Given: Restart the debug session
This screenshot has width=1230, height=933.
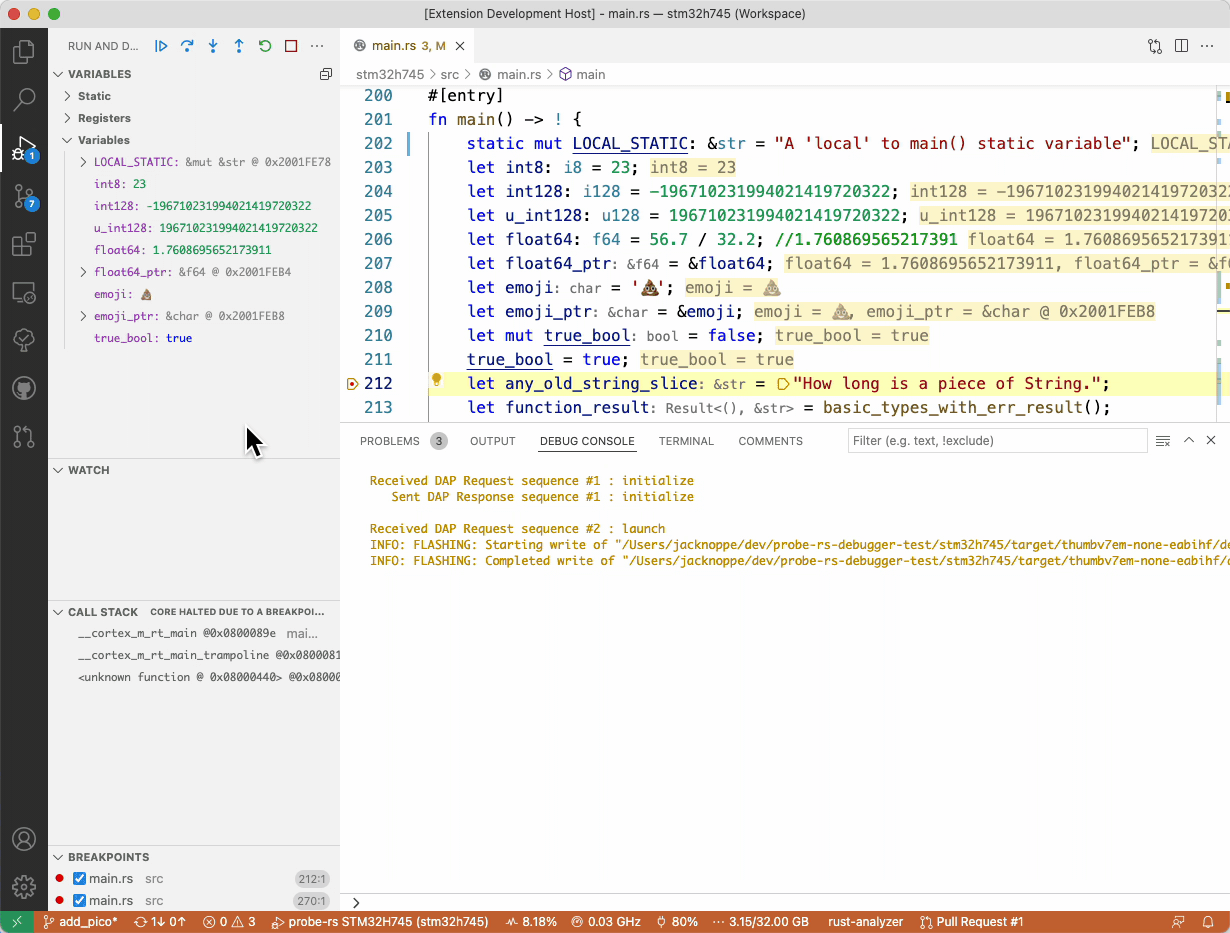Looking at the screenshot, I should (265, 46).
